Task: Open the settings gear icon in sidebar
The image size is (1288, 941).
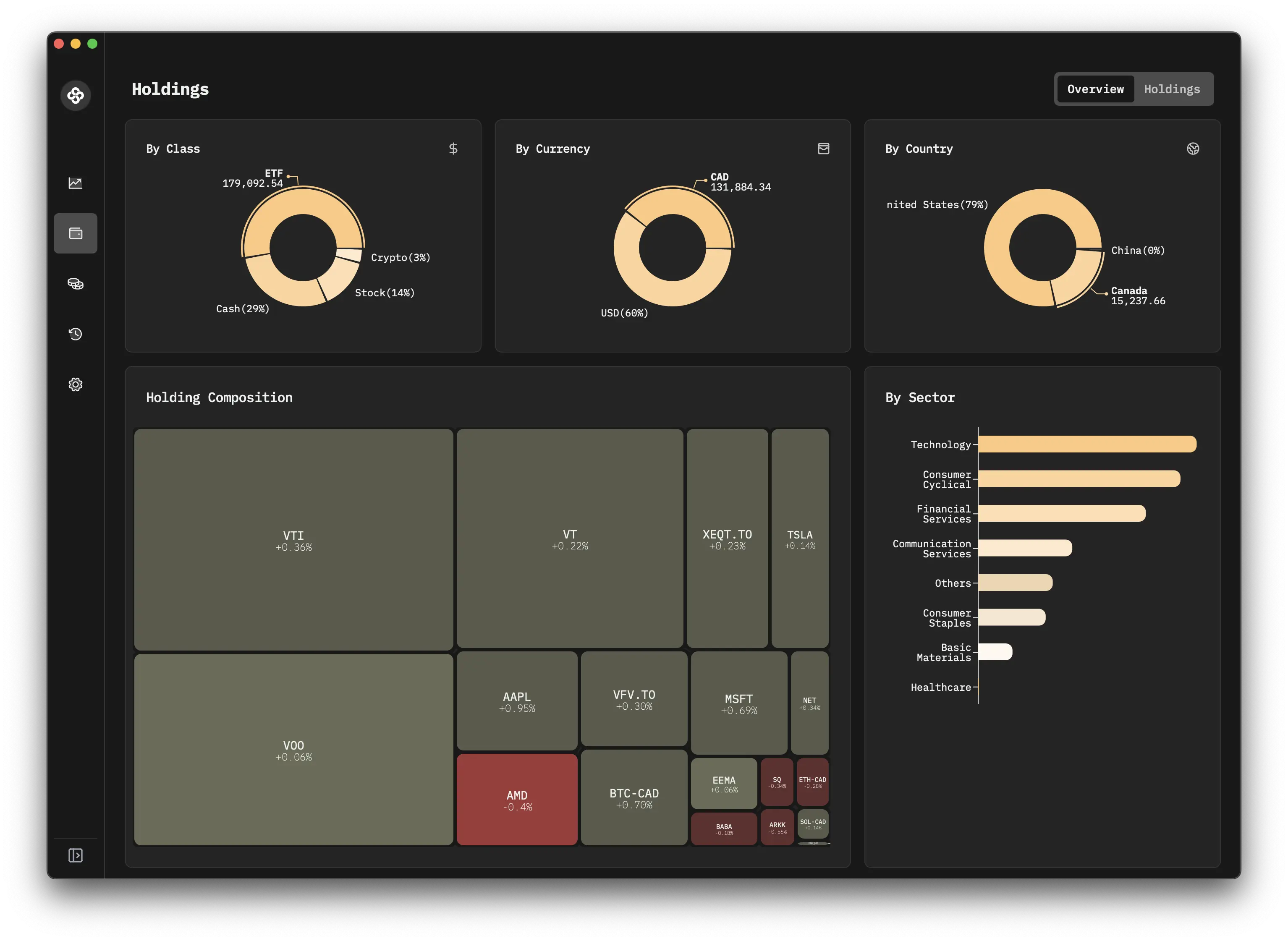Action: click(75, 384)
